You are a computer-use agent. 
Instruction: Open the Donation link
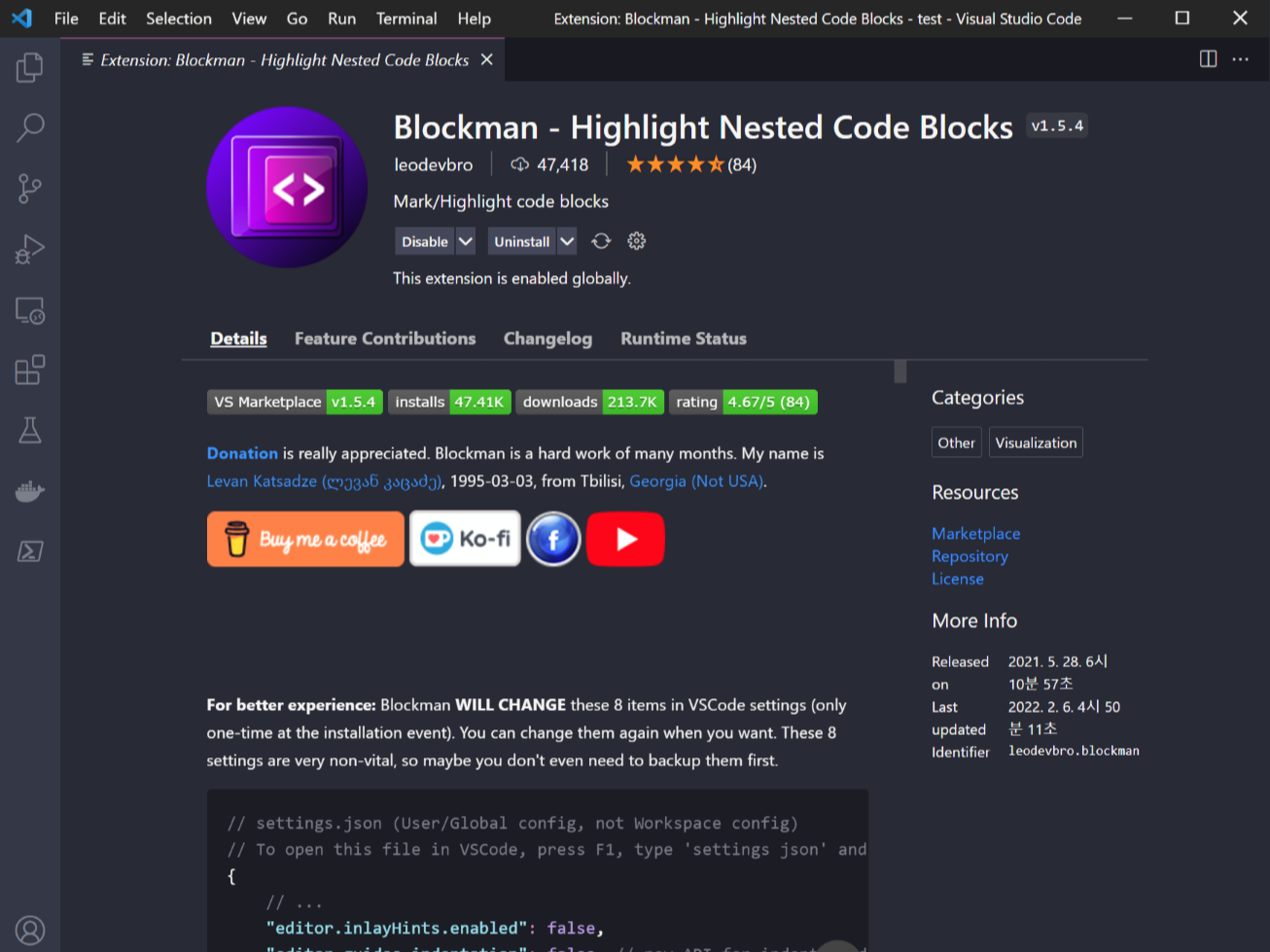coord(242,453)
